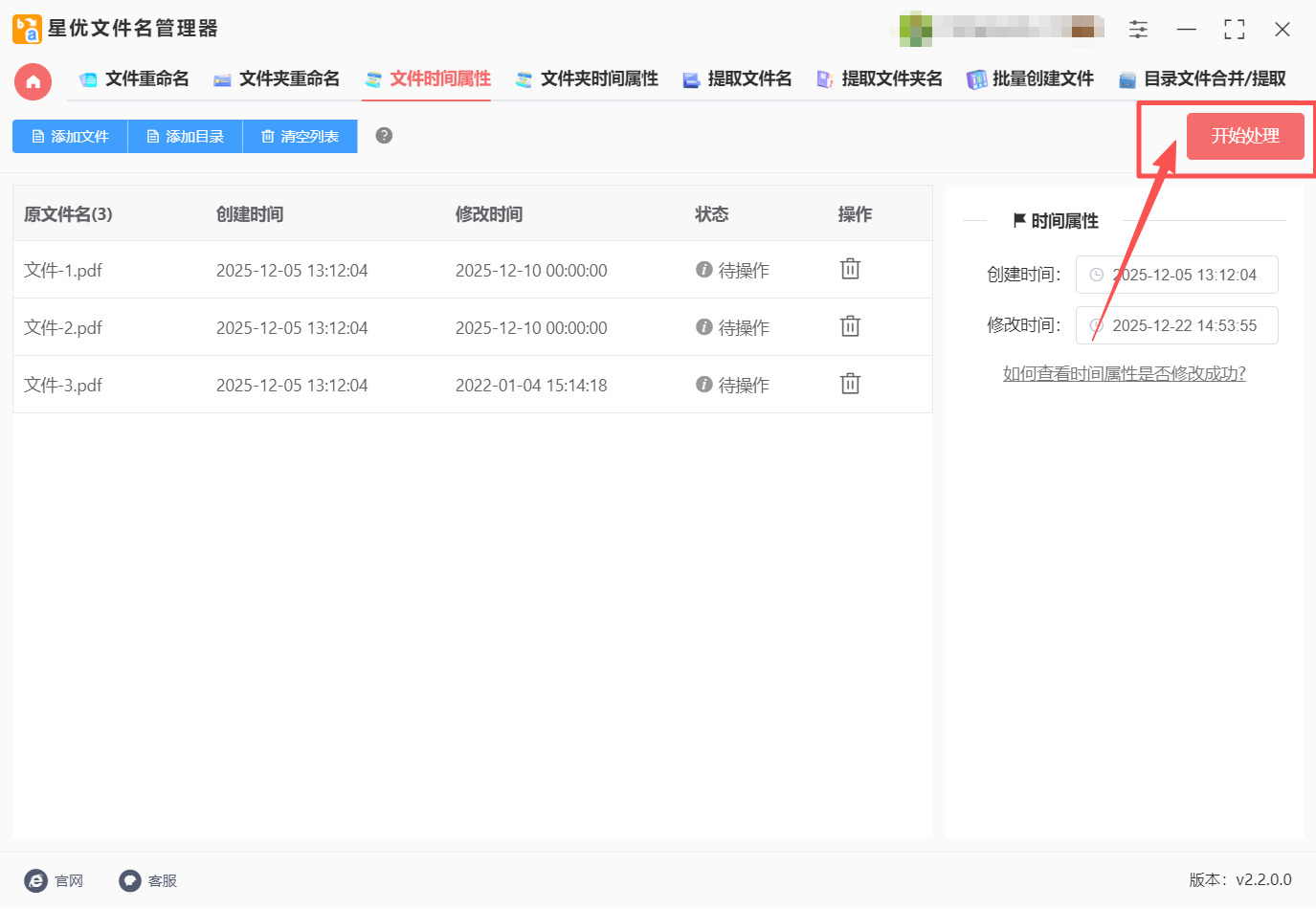Click the red home icon

(x=33, y=81)
